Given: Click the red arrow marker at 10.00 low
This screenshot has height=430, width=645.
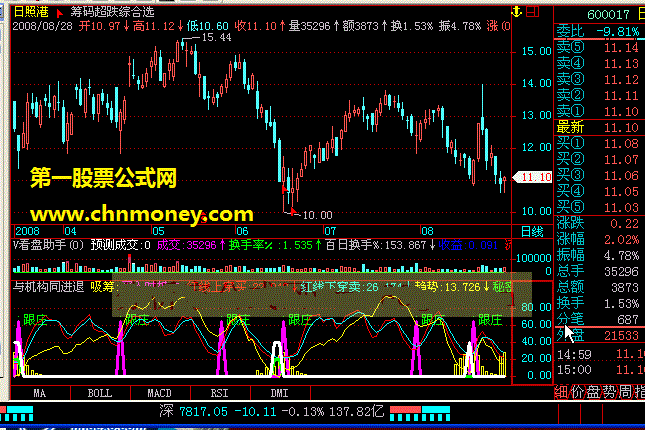Looking at the screenshot, I should click(x=293, y=212).
